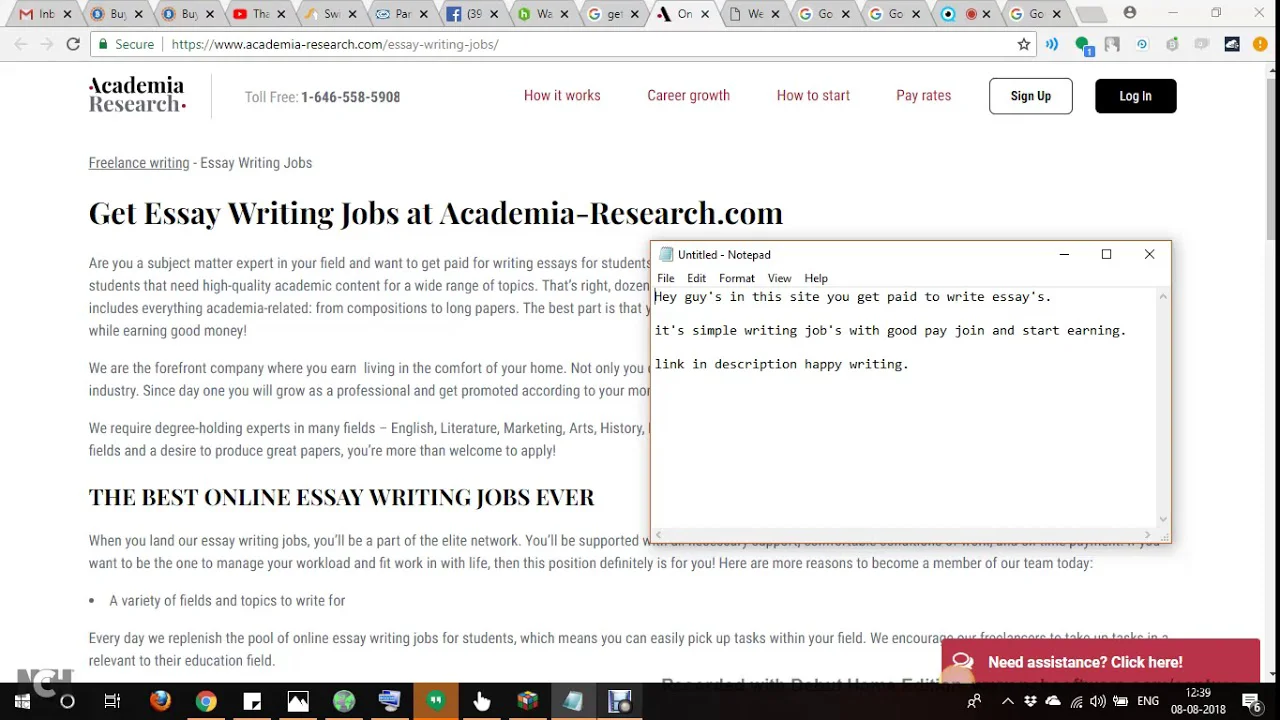Open the Notepad View menu
Viewport: 1280px width, 720px height.
[x=779, y=278]
